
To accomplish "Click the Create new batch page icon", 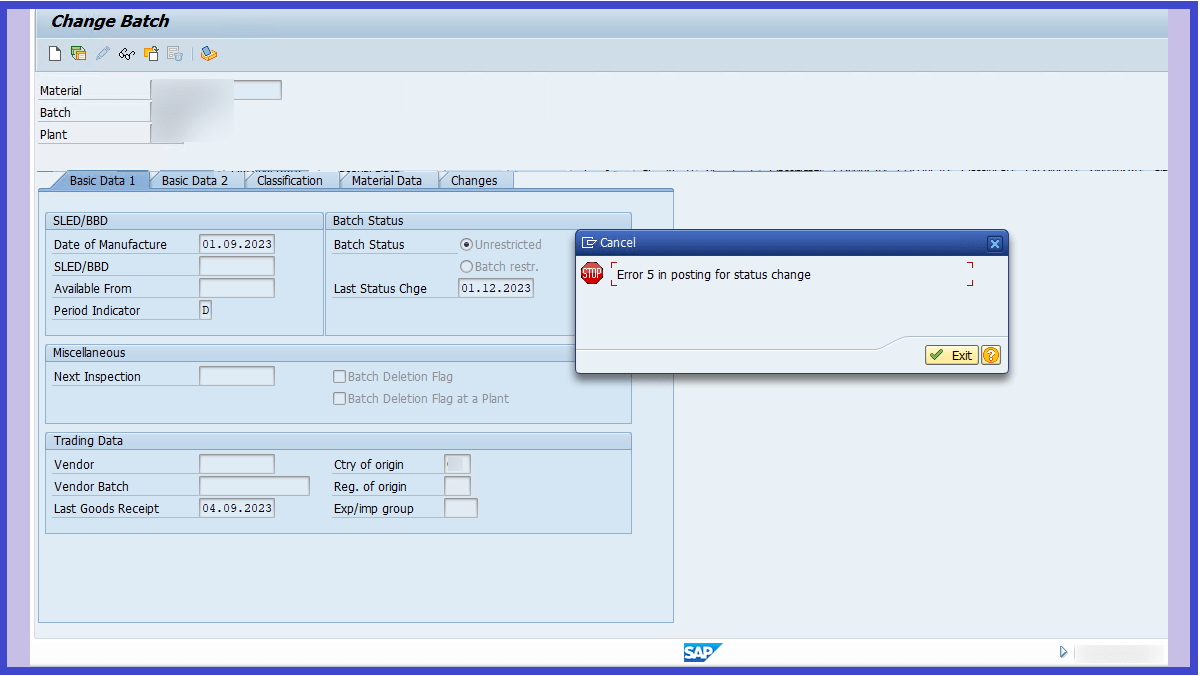I will (55, 54).
